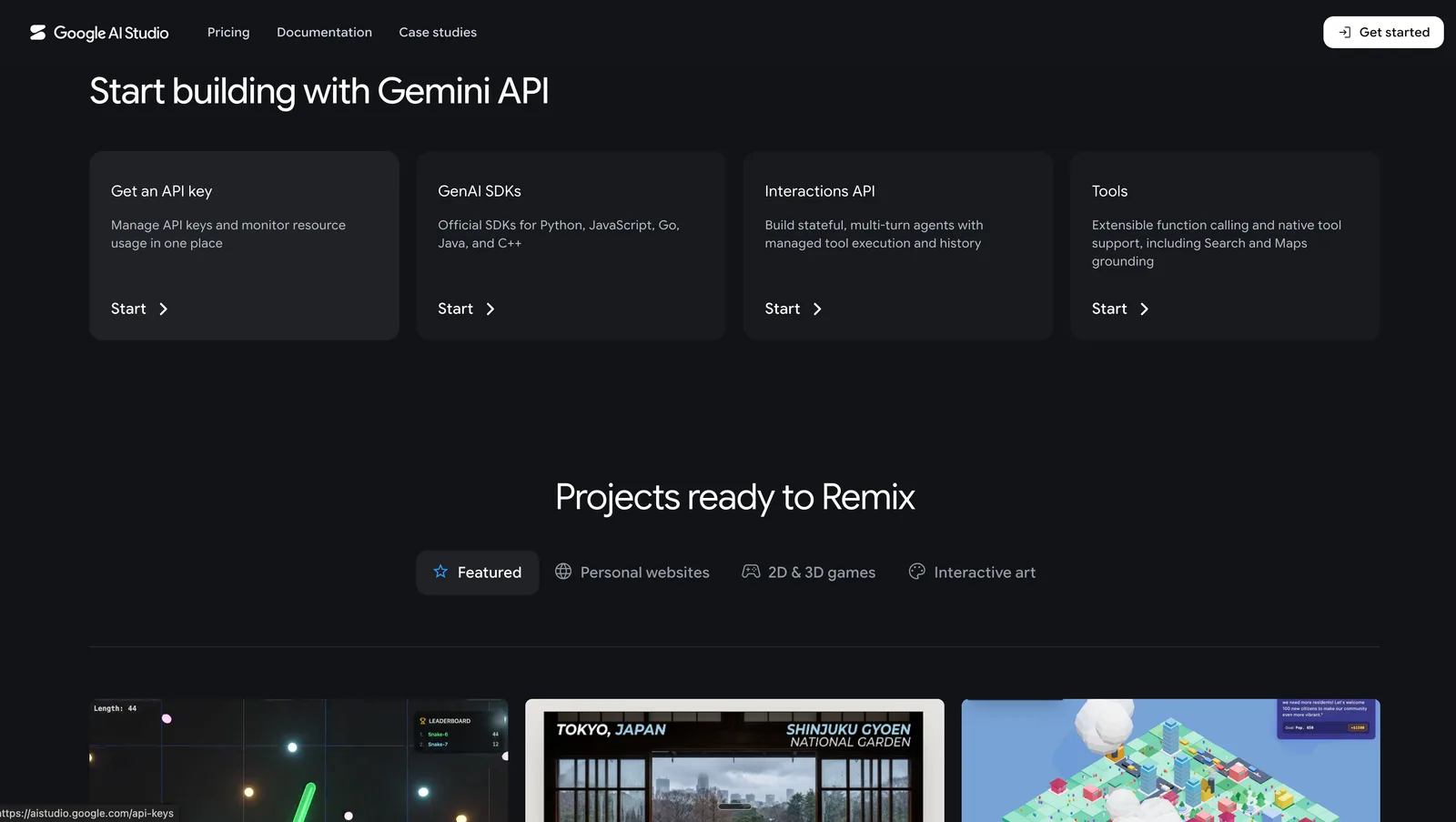The height and width of the screenshot is (822, 1456).
Task: Click the chevron arrow in GenAI SDKs card
Action: point(490,310)
